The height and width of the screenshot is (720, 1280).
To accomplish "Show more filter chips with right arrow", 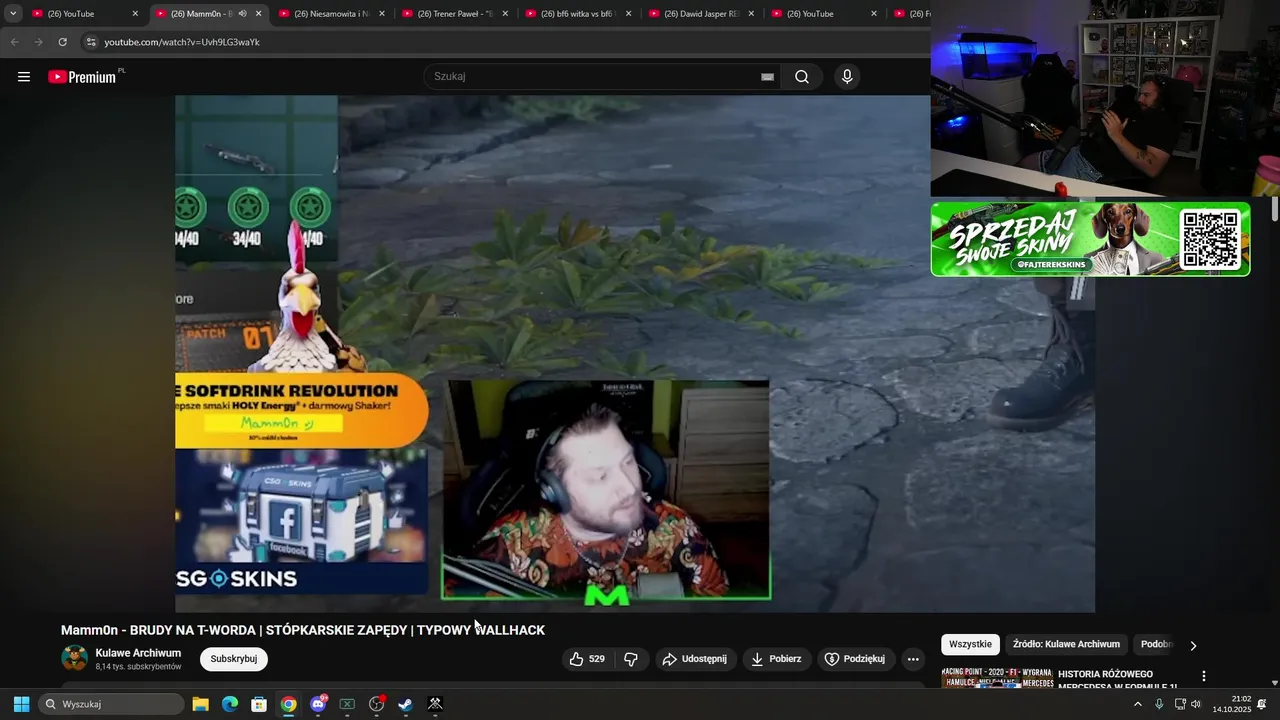I will click(x=1193, y=645).
